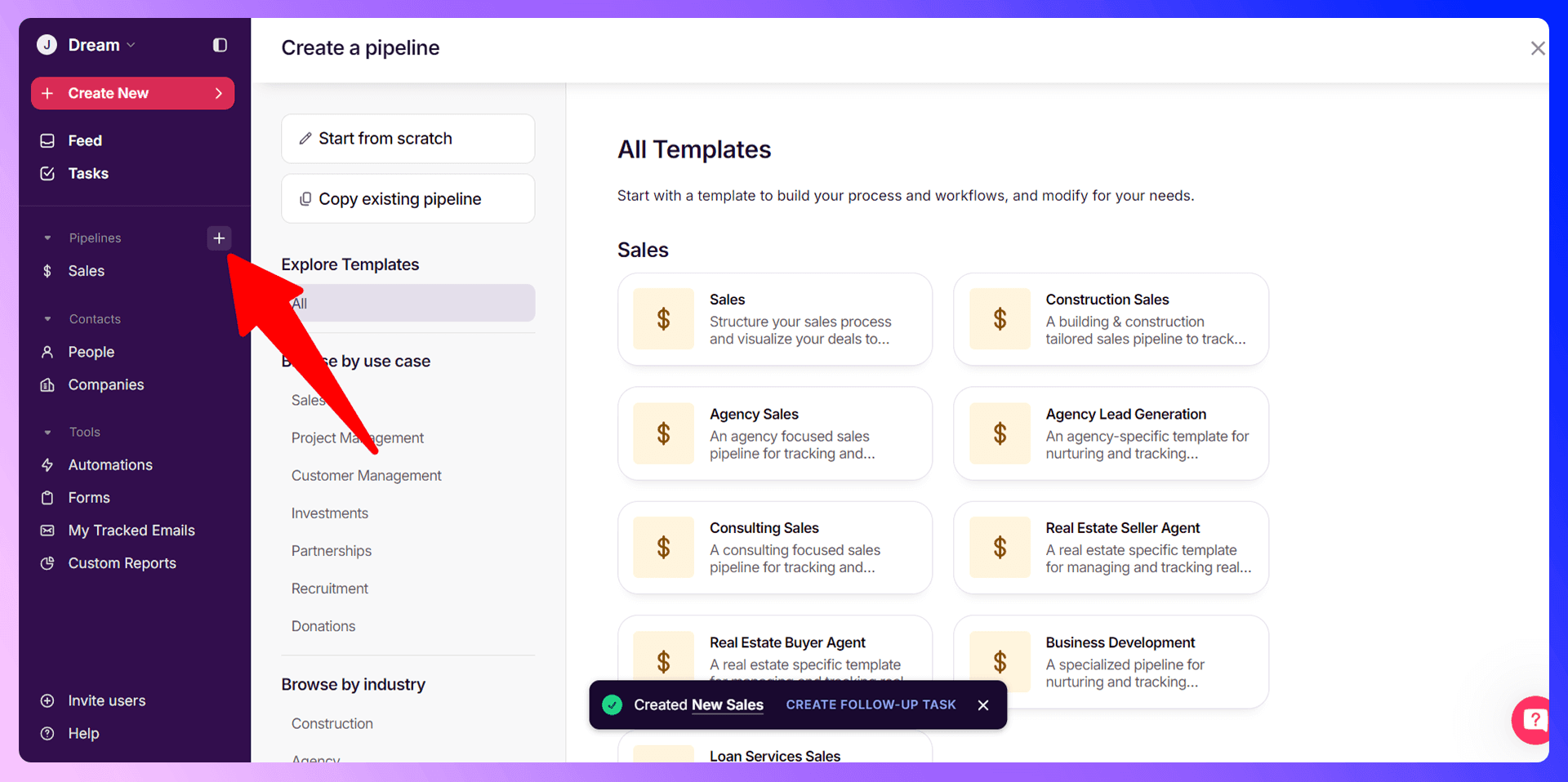Open Forms from the sidebar
This screenshot has width=1568, height=782.
pyautogui.click(x=89, y=497)
